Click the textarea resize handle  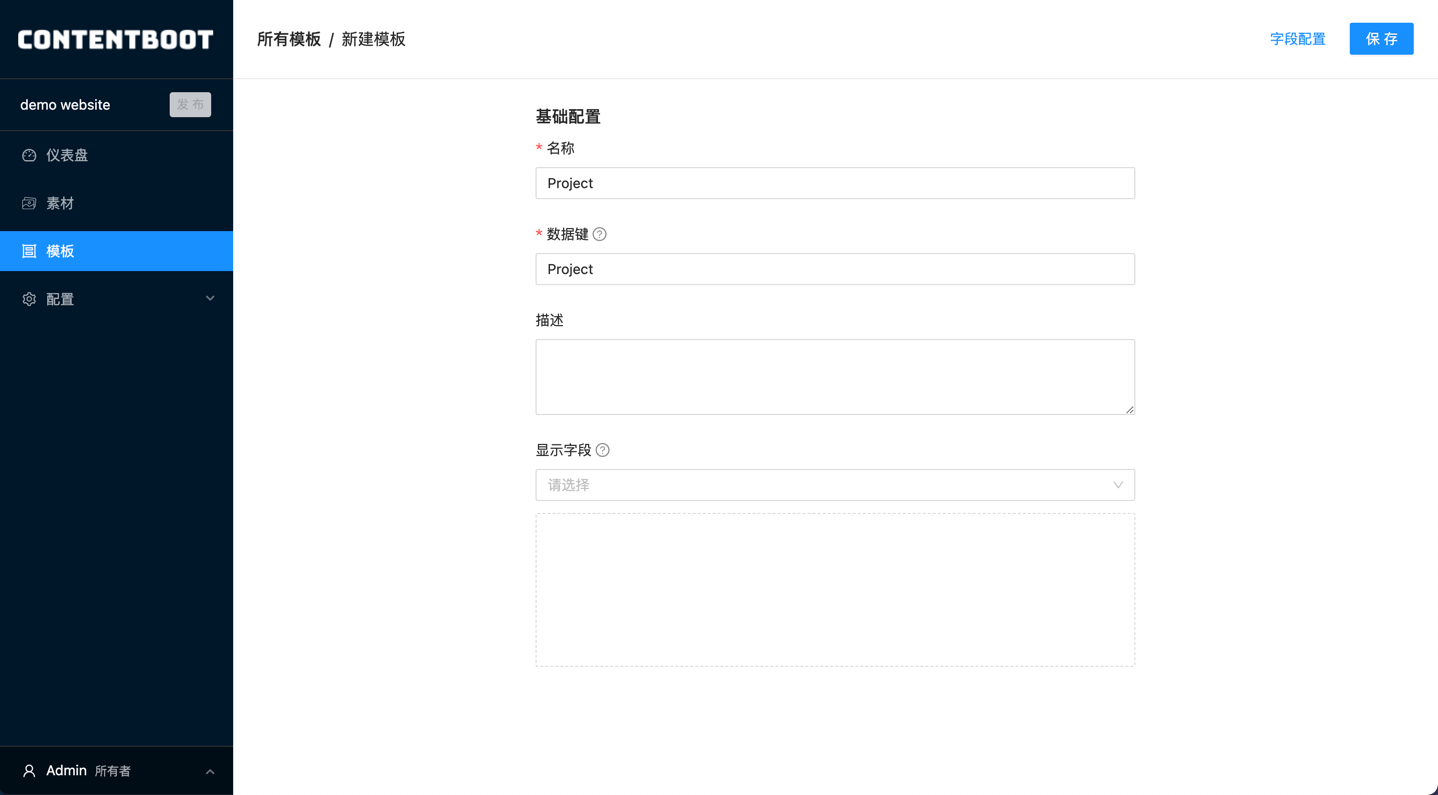[1129, 409]
